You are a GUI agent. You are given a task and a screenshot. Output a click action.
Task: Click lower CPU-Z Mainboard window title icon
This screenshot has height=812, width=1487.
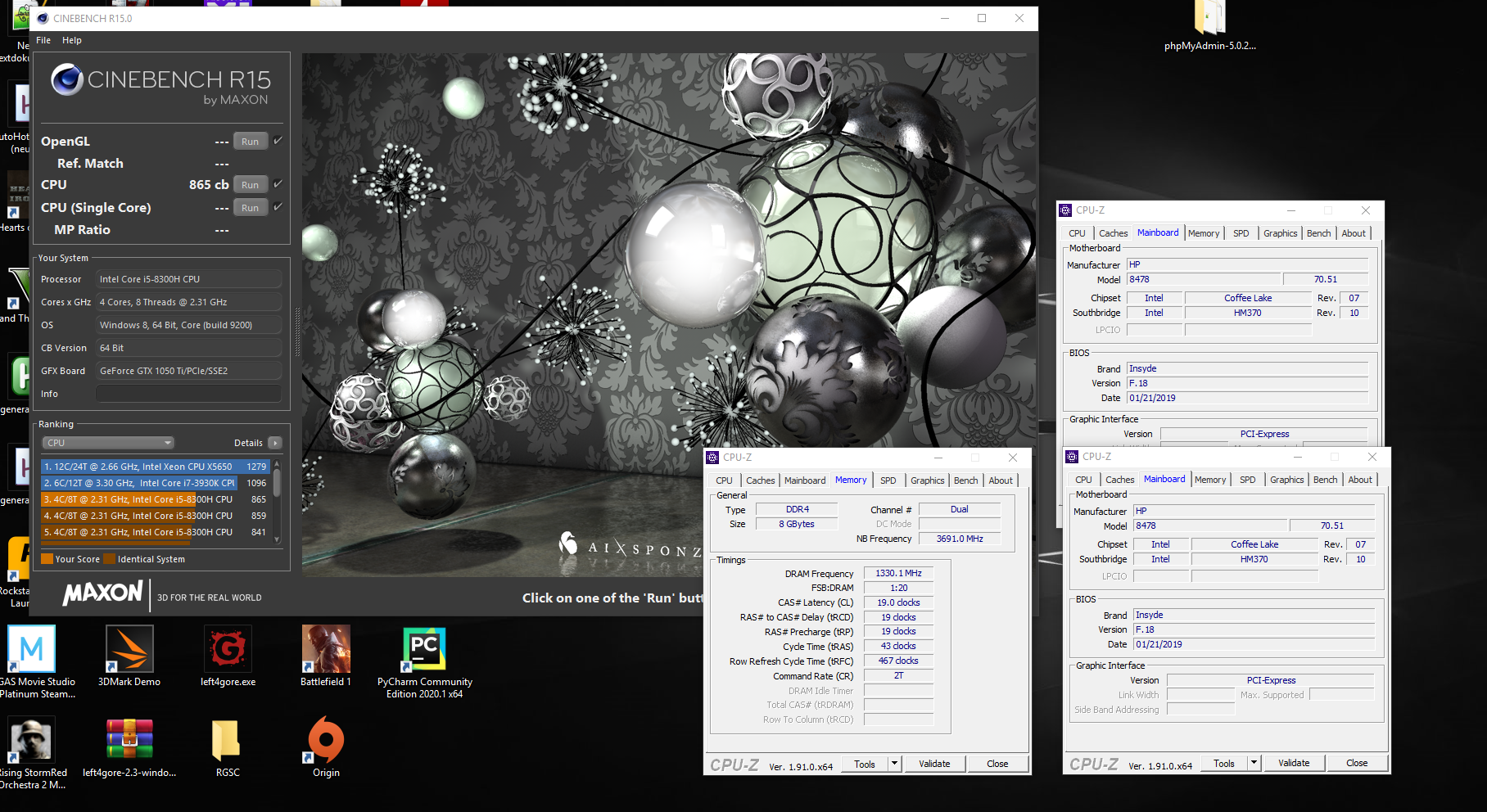pos(1072,457)
